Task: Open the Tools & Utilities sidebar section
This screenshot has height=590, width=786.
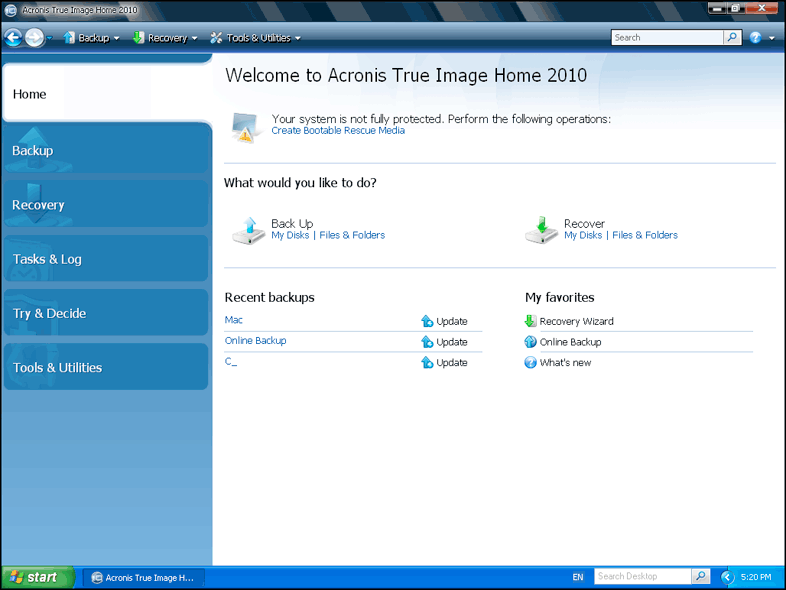Action: (x=106, y=367)
